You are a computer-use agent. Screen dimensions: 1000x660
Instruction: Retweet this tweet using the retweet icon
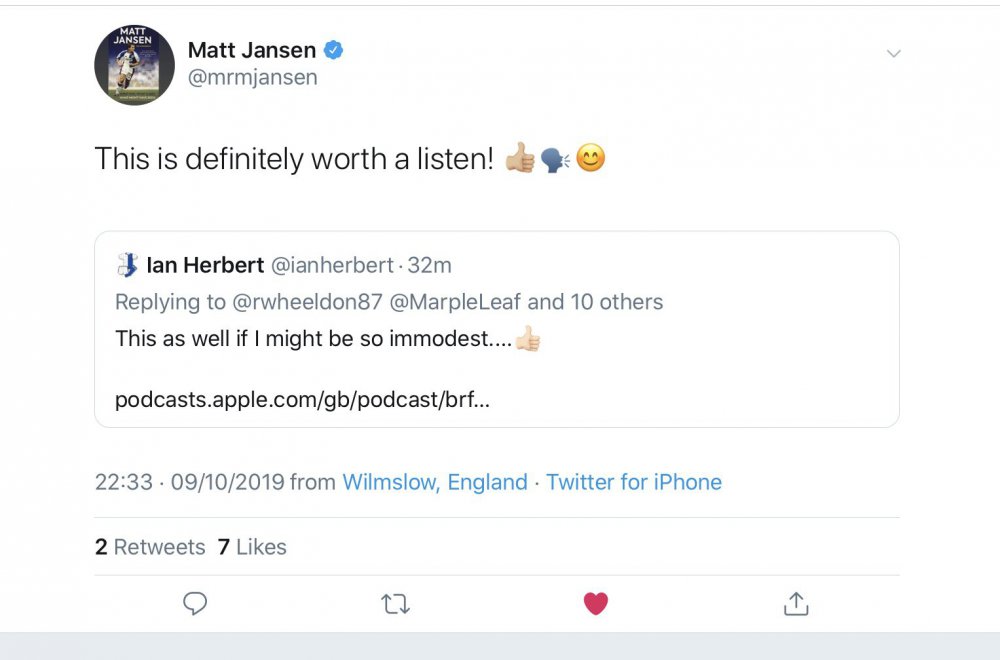395,603
